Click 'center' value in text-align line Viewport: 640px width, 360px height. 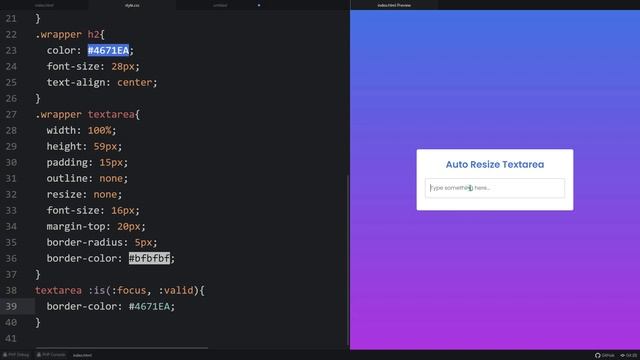pos(134,82)
